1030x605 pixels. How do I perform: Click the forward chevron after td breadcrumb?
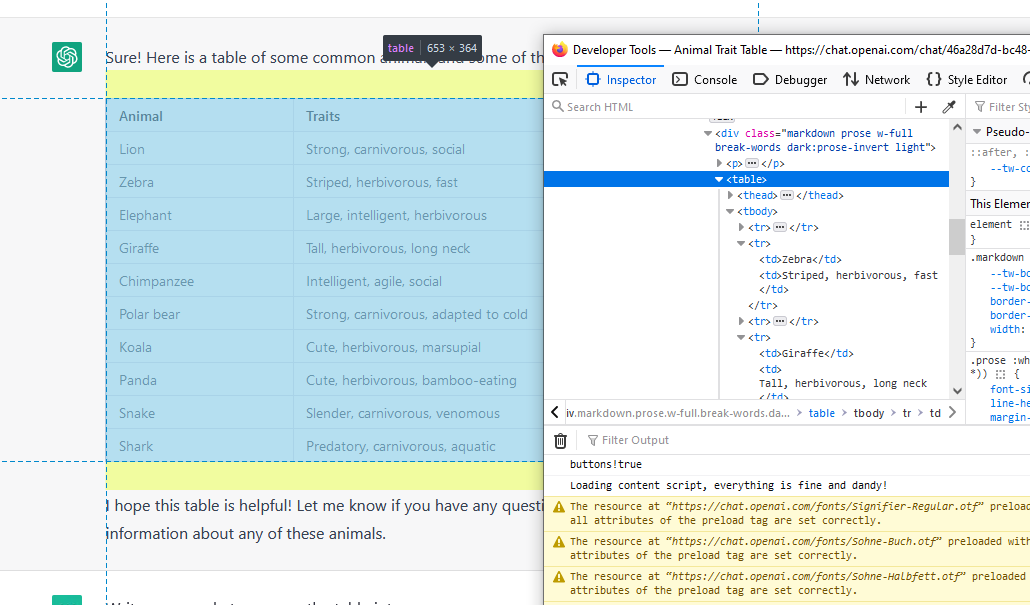[951, 410]
